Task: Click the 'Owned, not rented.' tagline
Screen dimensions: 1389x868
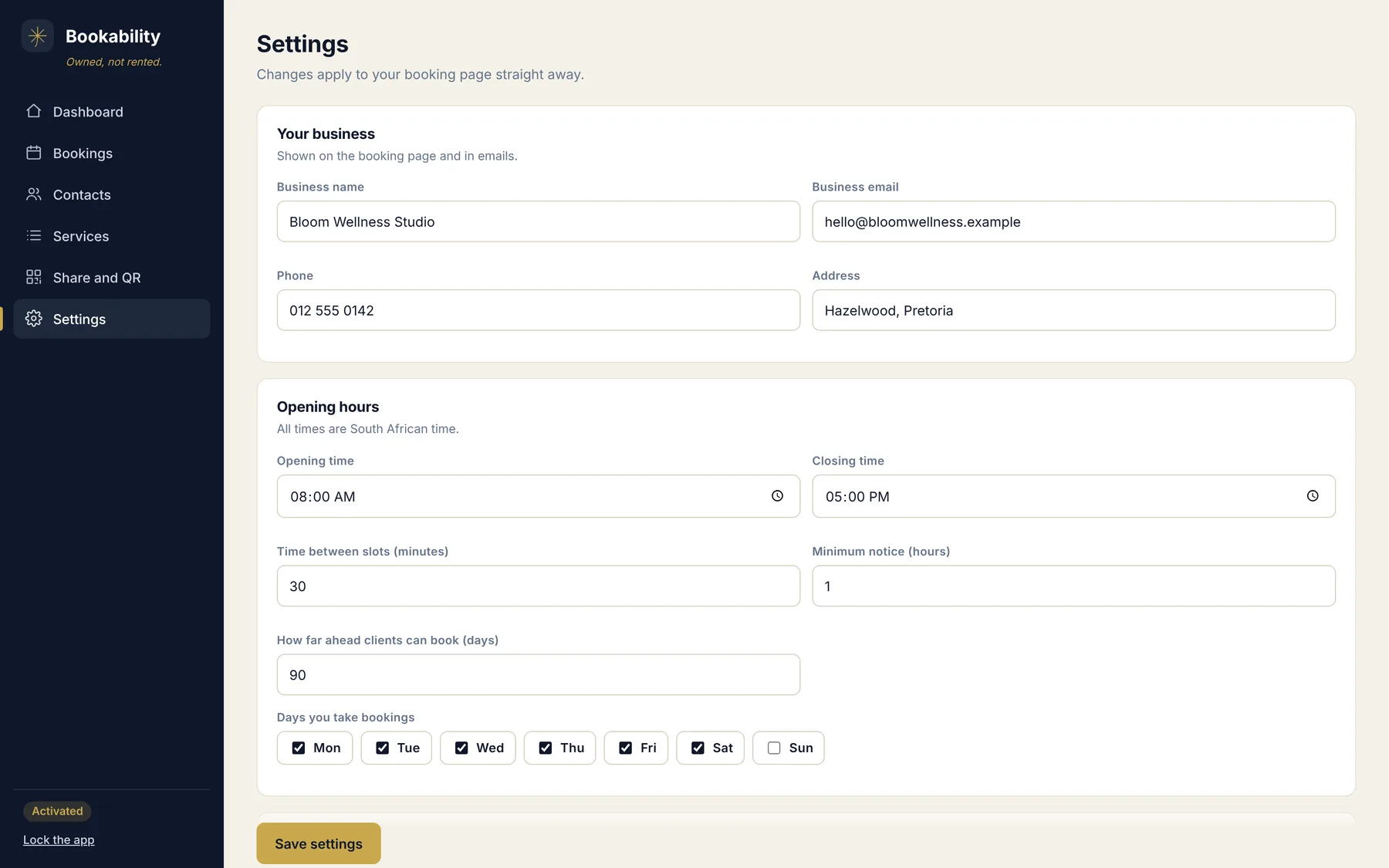Action: point(114,62)
